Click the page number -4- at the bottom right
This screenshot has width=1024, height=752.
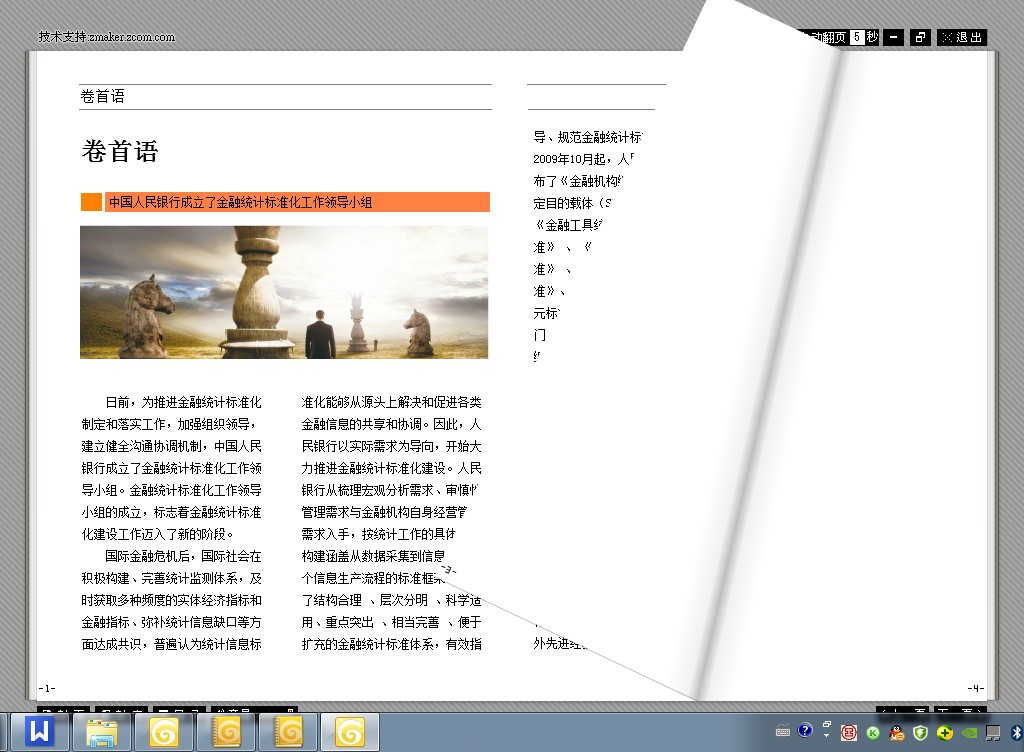pos(976,688)
